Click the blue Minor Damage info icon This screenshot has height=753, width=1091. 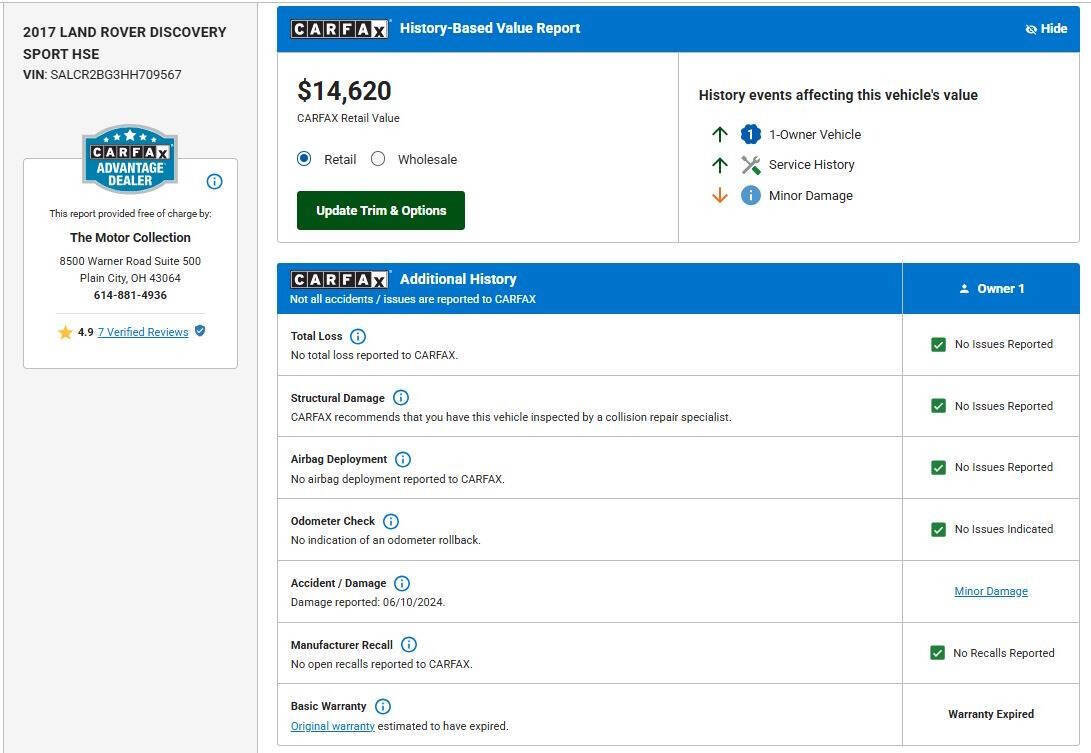(x=751, y=196)
